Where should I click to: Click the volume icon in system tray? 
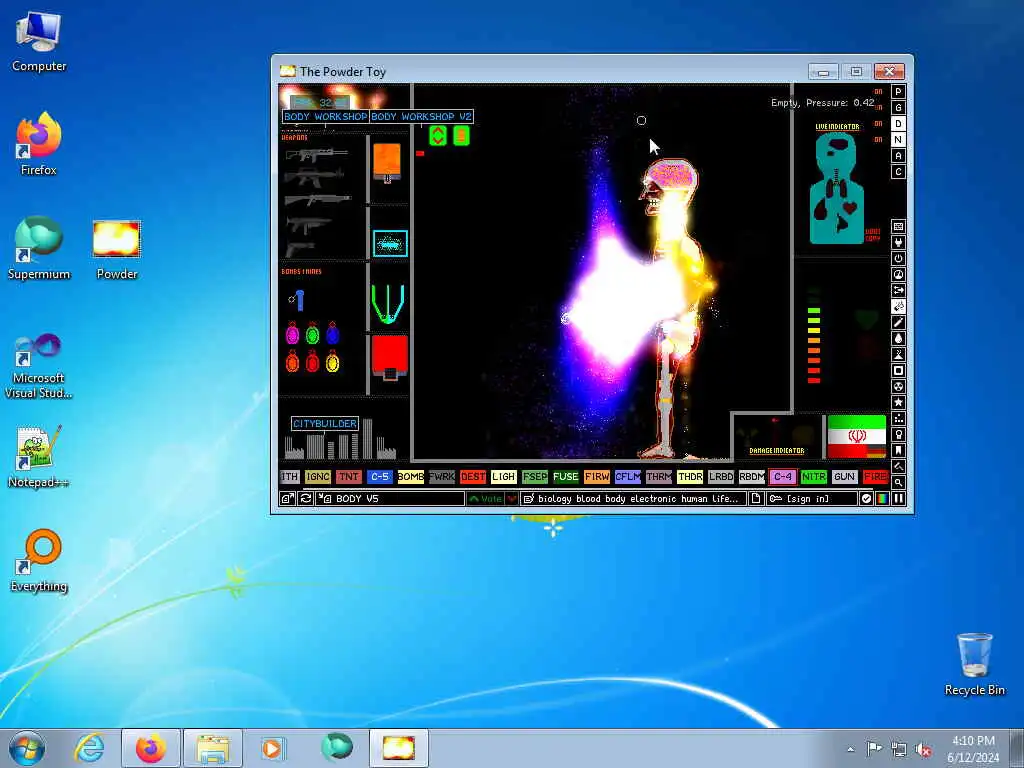click(923, 750)
